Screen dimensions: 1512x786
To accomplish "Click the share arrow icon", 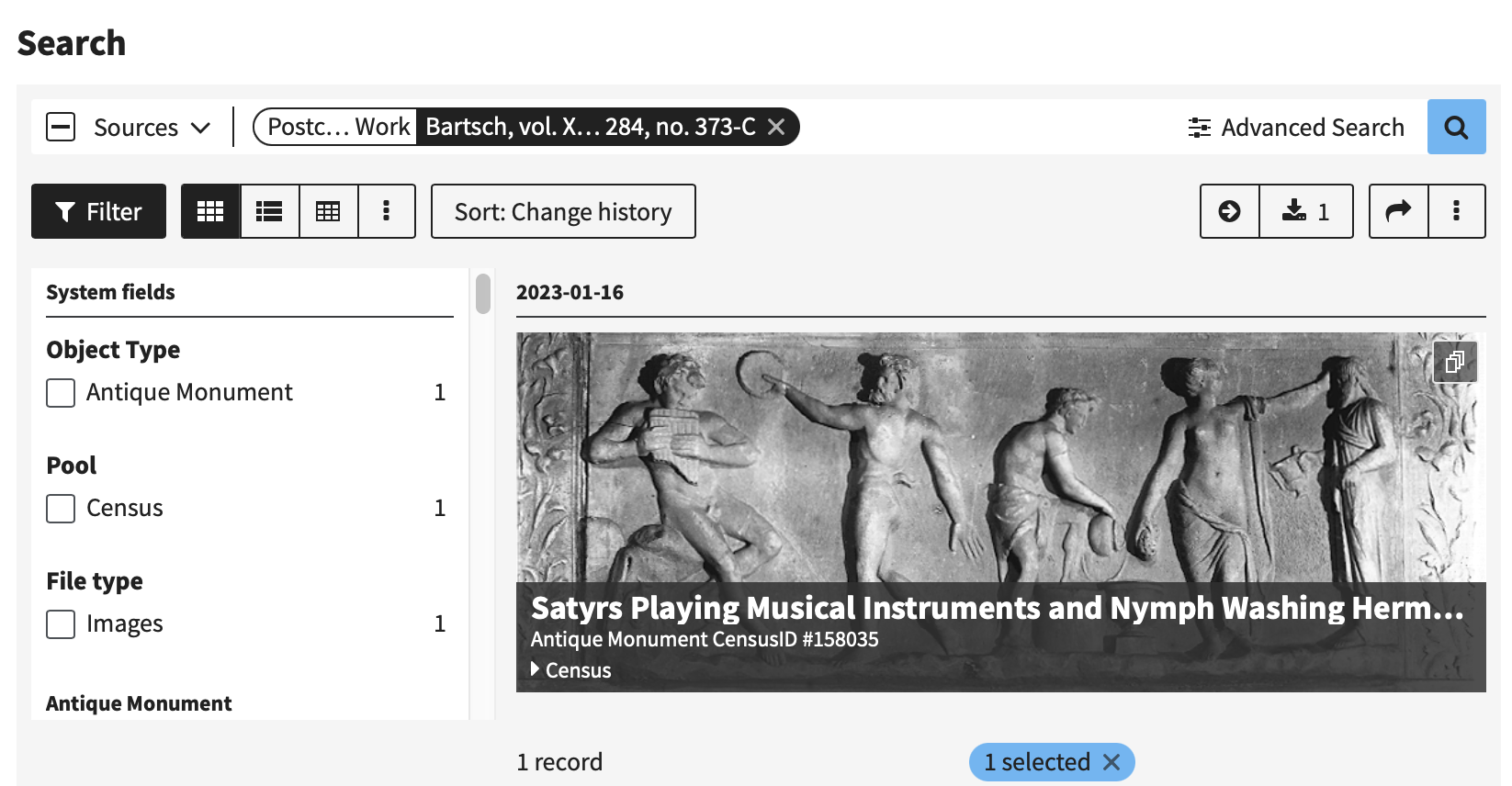I will point(1398,211).
